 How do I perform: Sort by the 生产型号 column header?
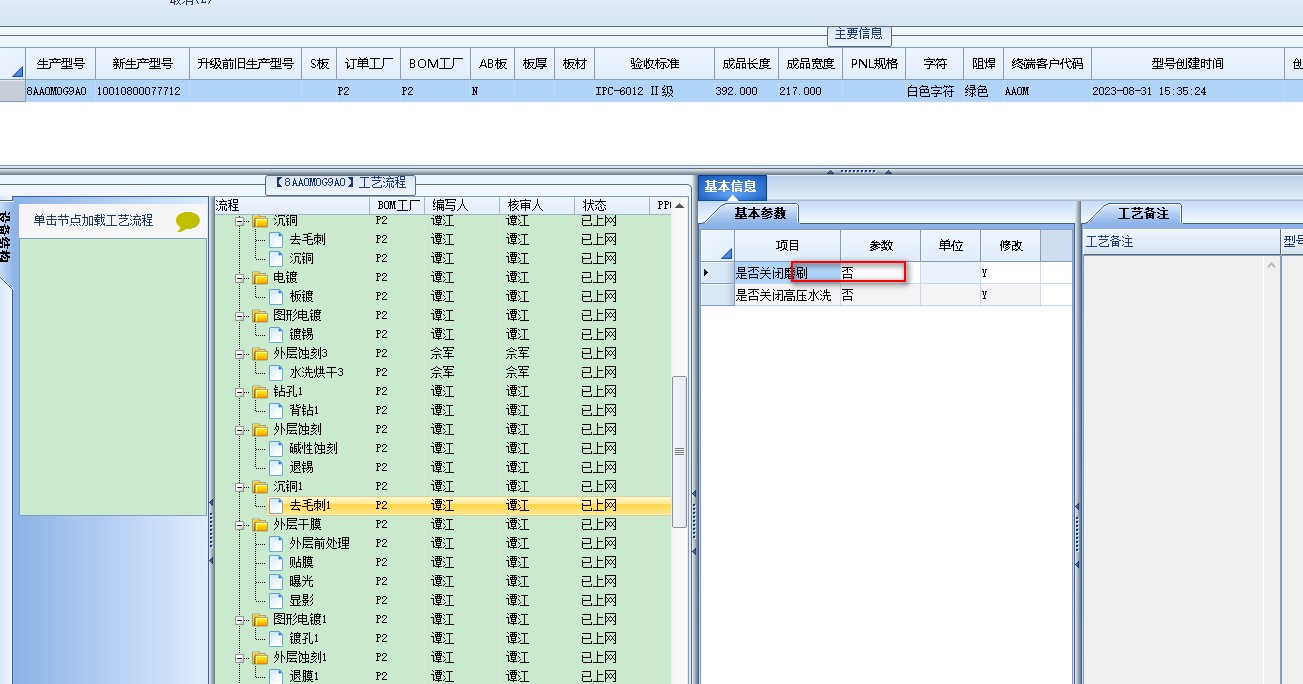click(62, 64)
